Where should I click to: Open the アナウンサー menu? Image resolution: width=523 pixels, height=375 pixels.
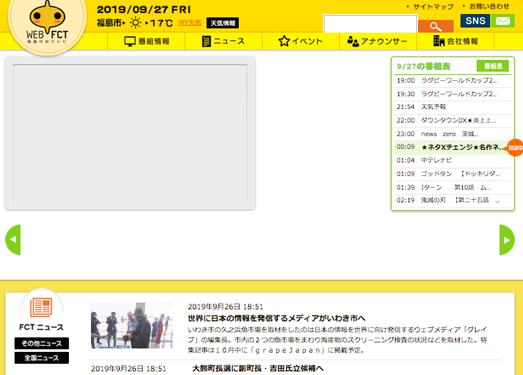tap(378, 41)
